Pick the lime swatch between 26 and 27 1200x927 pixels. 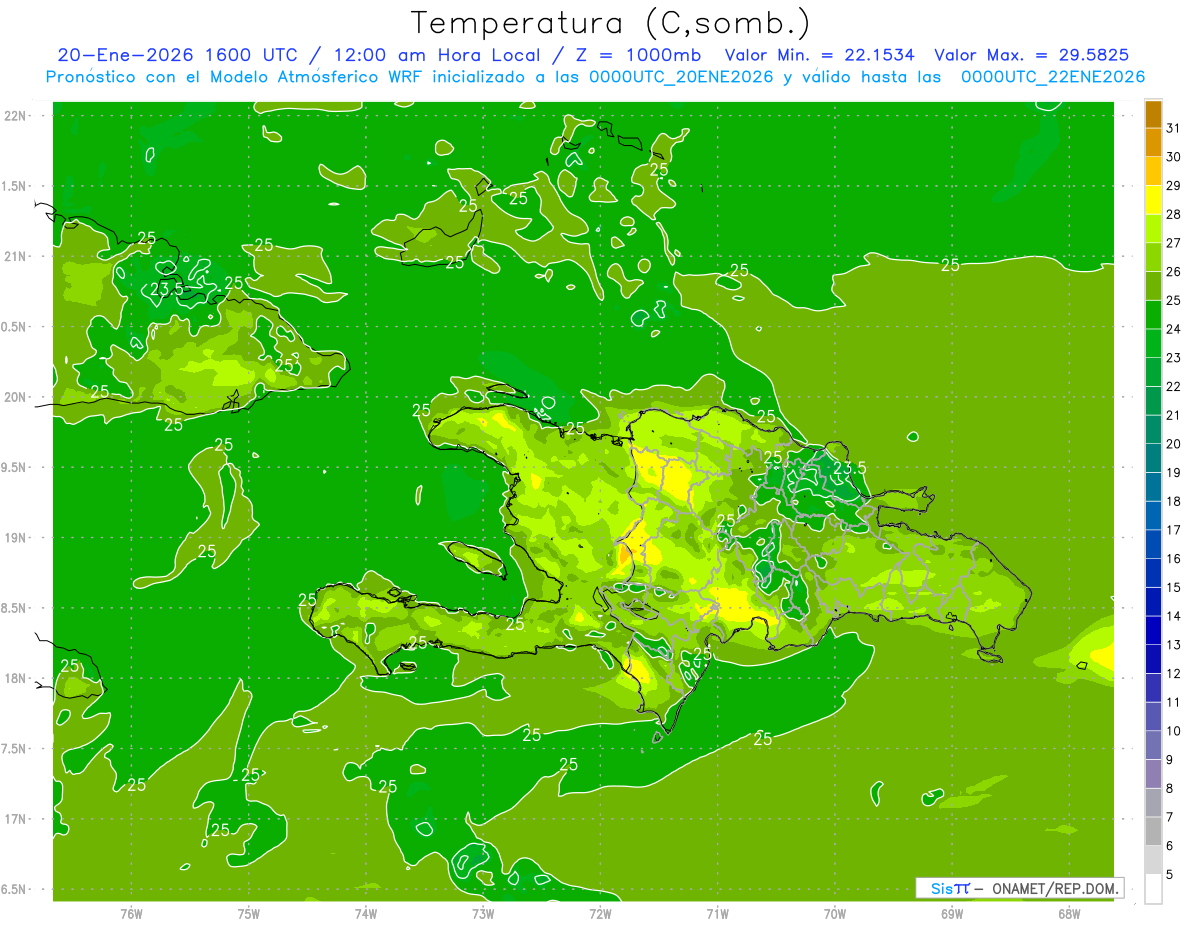click(x=1153, y=258)
